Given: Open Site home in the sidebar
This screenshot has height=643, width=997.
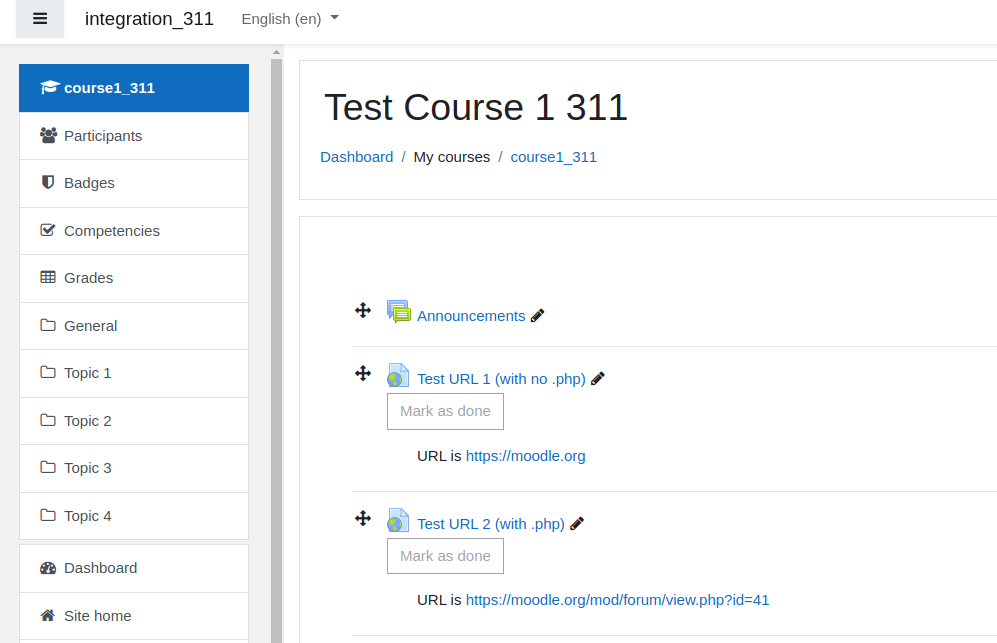Looking at the screenshot, I should click(134, 616).
